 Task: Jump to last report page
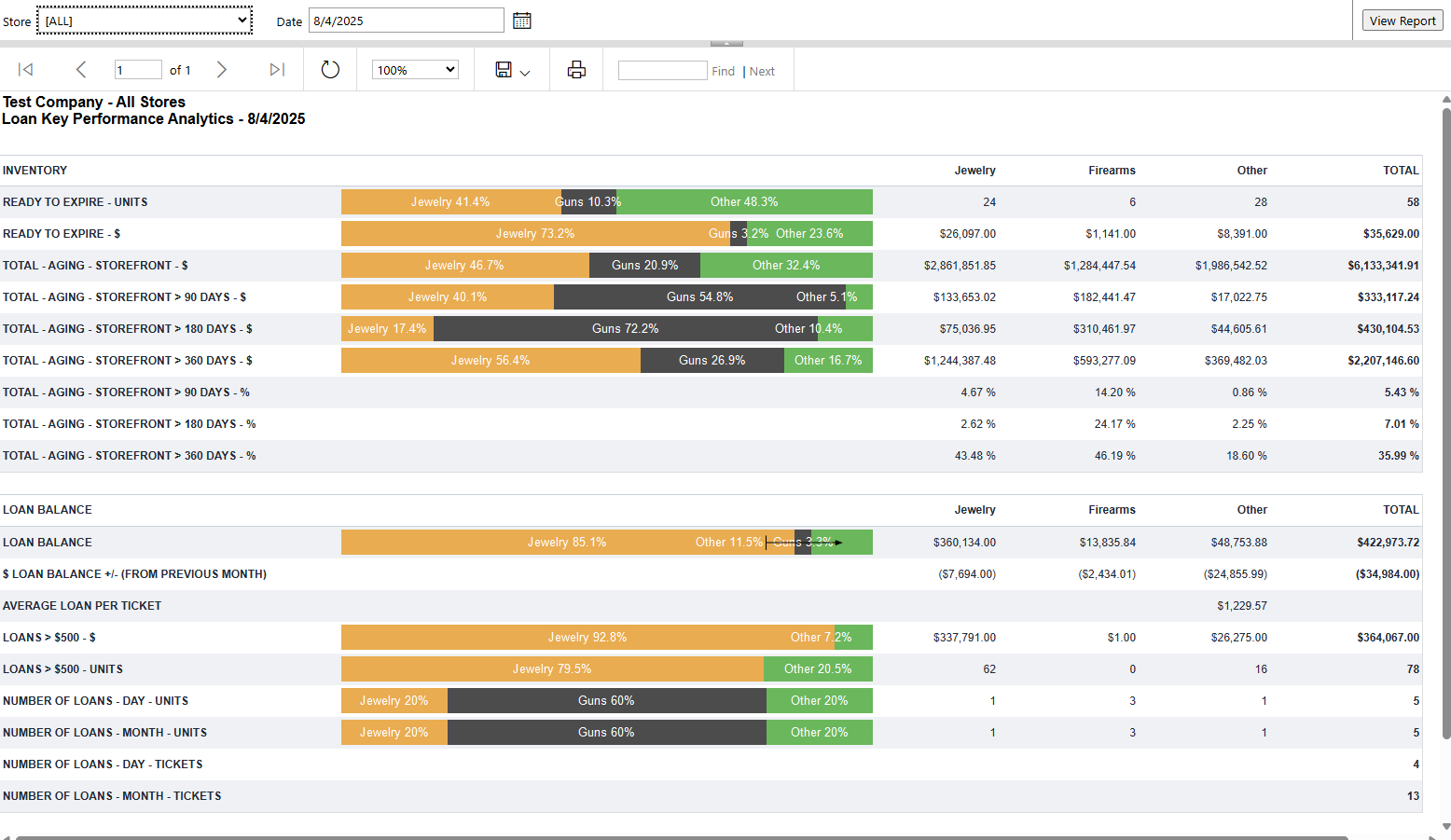[x=277, y=70]
